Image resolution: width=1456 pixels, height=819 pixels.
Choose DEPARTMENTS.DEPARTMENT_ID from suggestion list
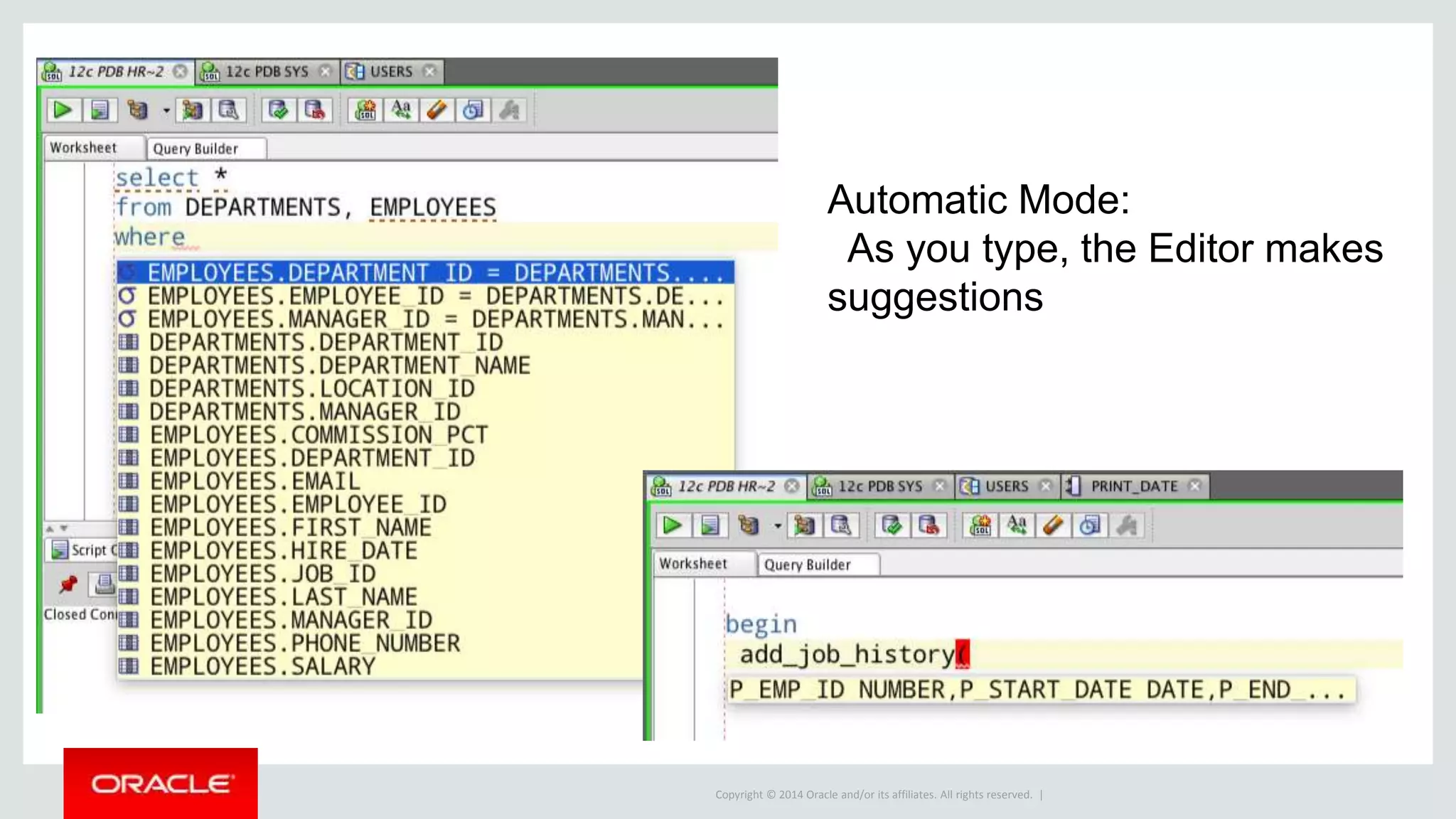pyautogui.click(x=425, y=342)
